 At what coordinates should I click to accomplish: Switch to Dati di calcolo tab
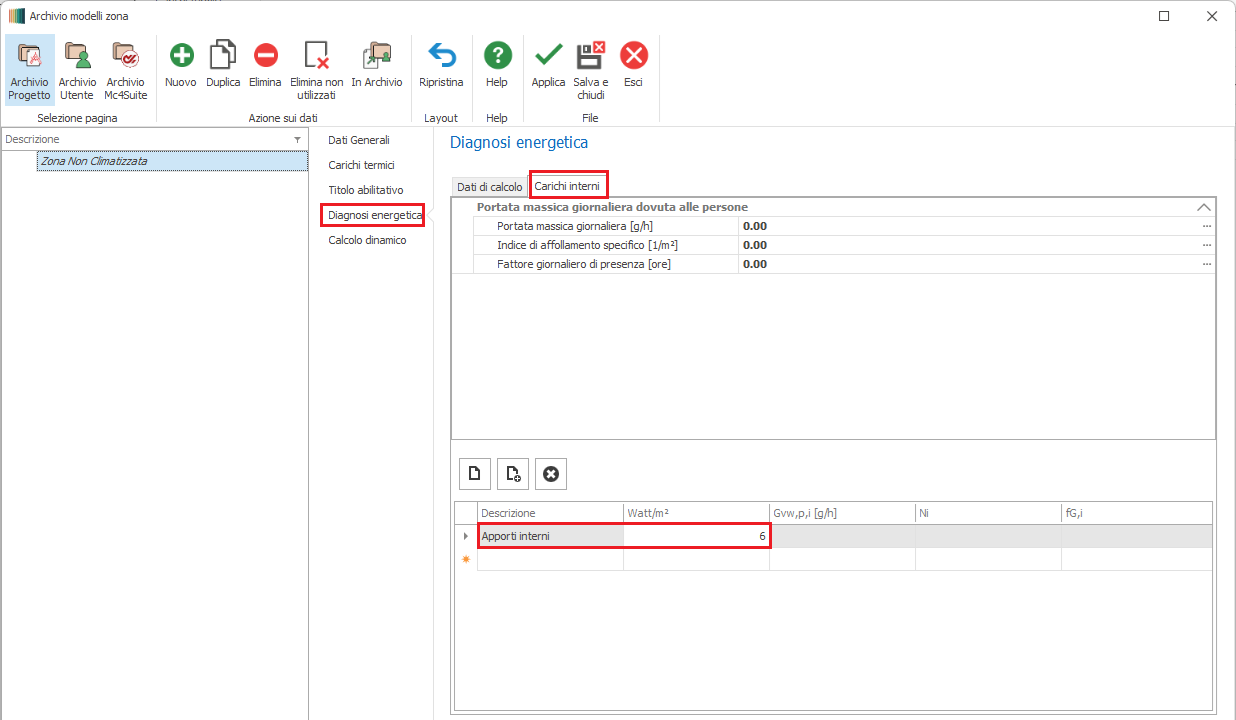tap(489, 187)
